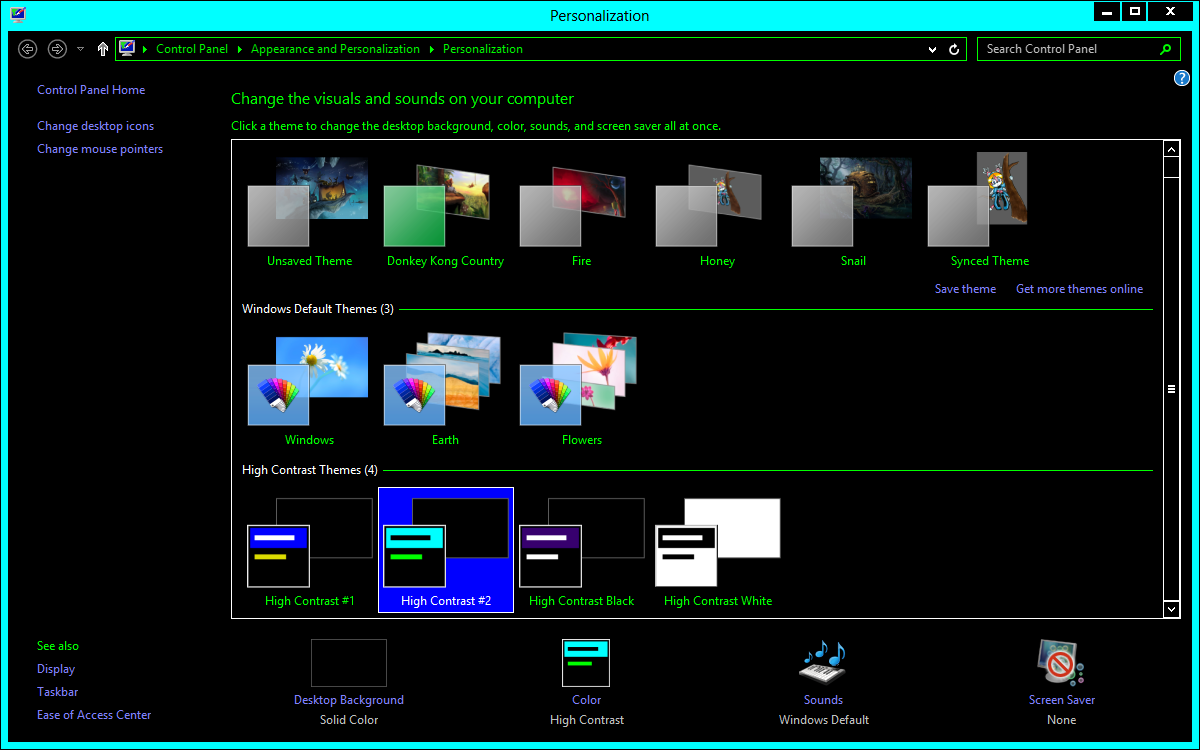Image resolution: width=1200 pixels, height=750 pixels.
Task: Expand the Control Panel breadcrumb arrow
Action: tap(239, 49)
